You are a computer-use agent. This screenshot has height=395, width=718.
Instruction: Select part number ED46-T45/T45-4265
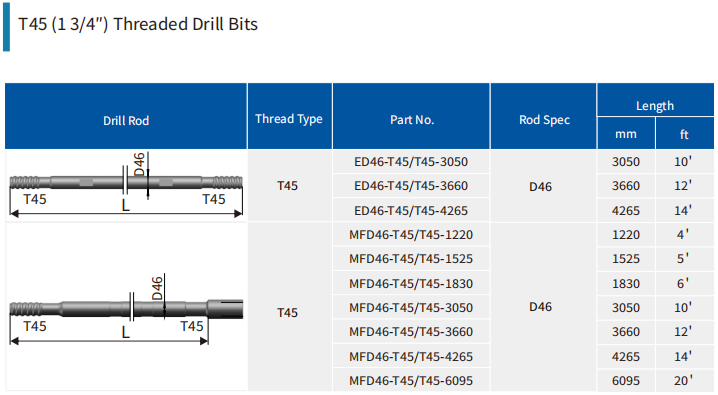click(x=411, y=211)
